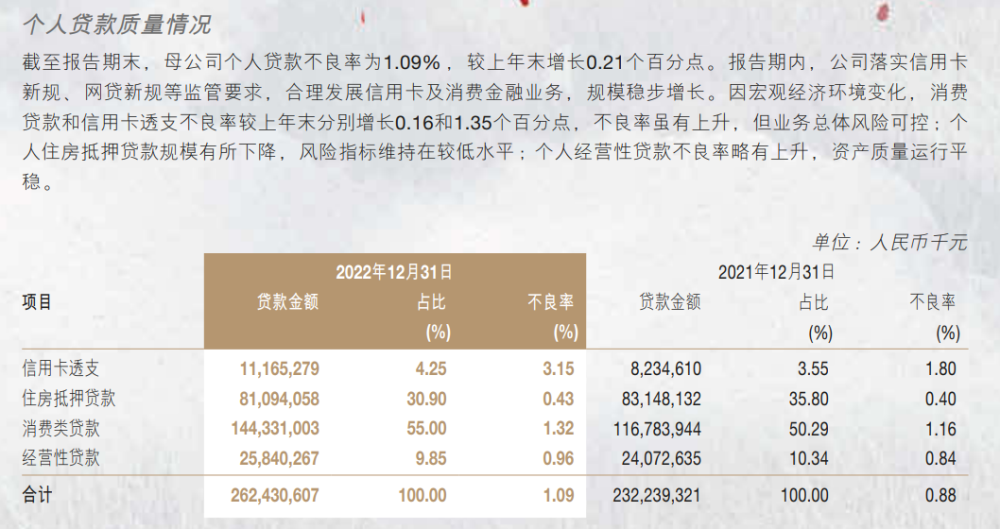The image size is (1000, 529).
Task: Select the 2021年12月31日 column header
Action: pyautogui.click(x=776, y=272)
